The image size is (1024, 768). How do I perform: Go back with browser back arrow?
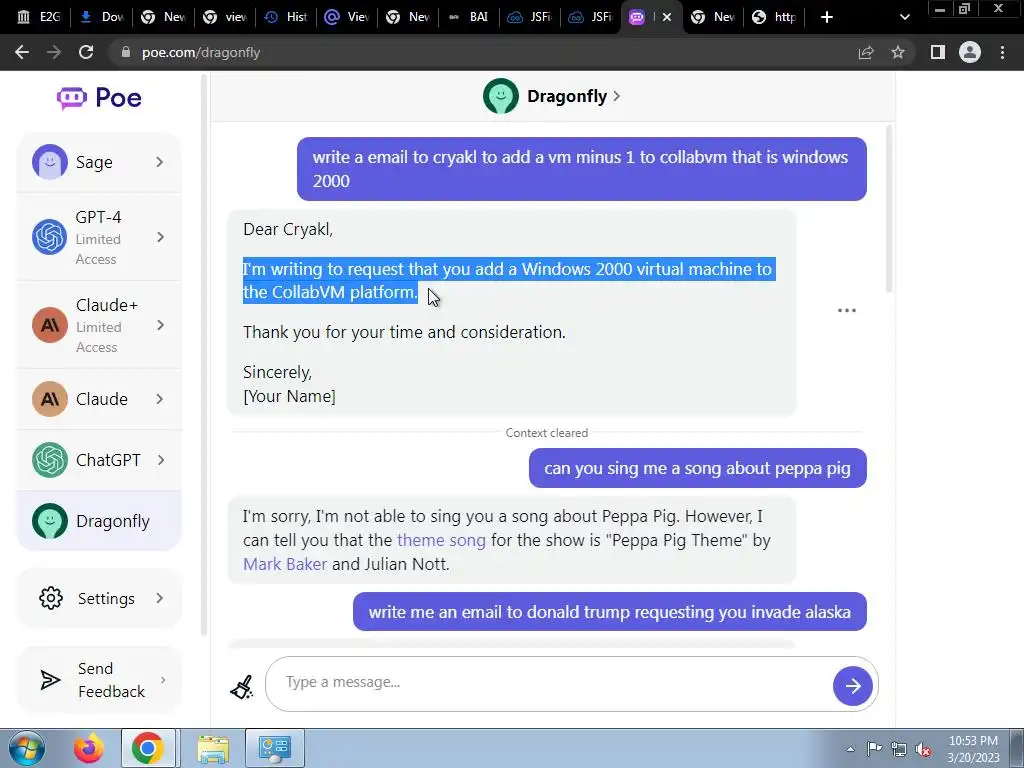pyautogui.click(x=22, y=52)
